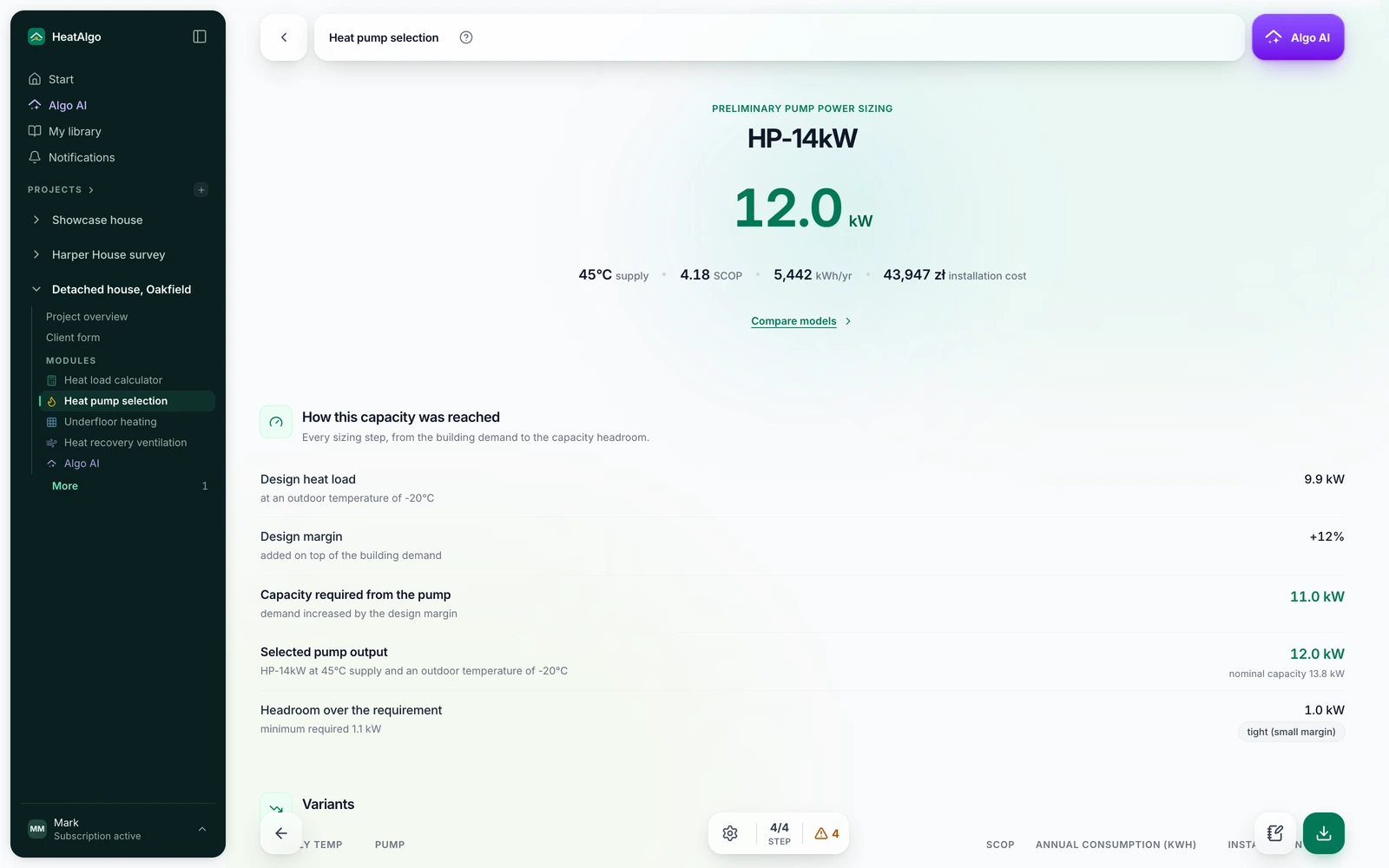Open Project overview
The height and width of the screenshot is (868, 1389).
pyautogui.click(x=87, y=317)
